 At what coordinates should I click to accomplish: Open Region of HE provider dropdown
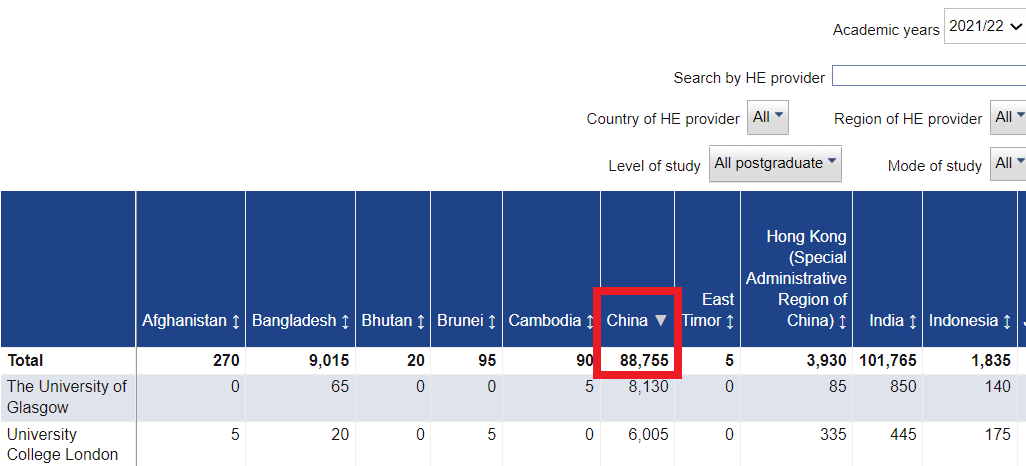point(1008,118)
